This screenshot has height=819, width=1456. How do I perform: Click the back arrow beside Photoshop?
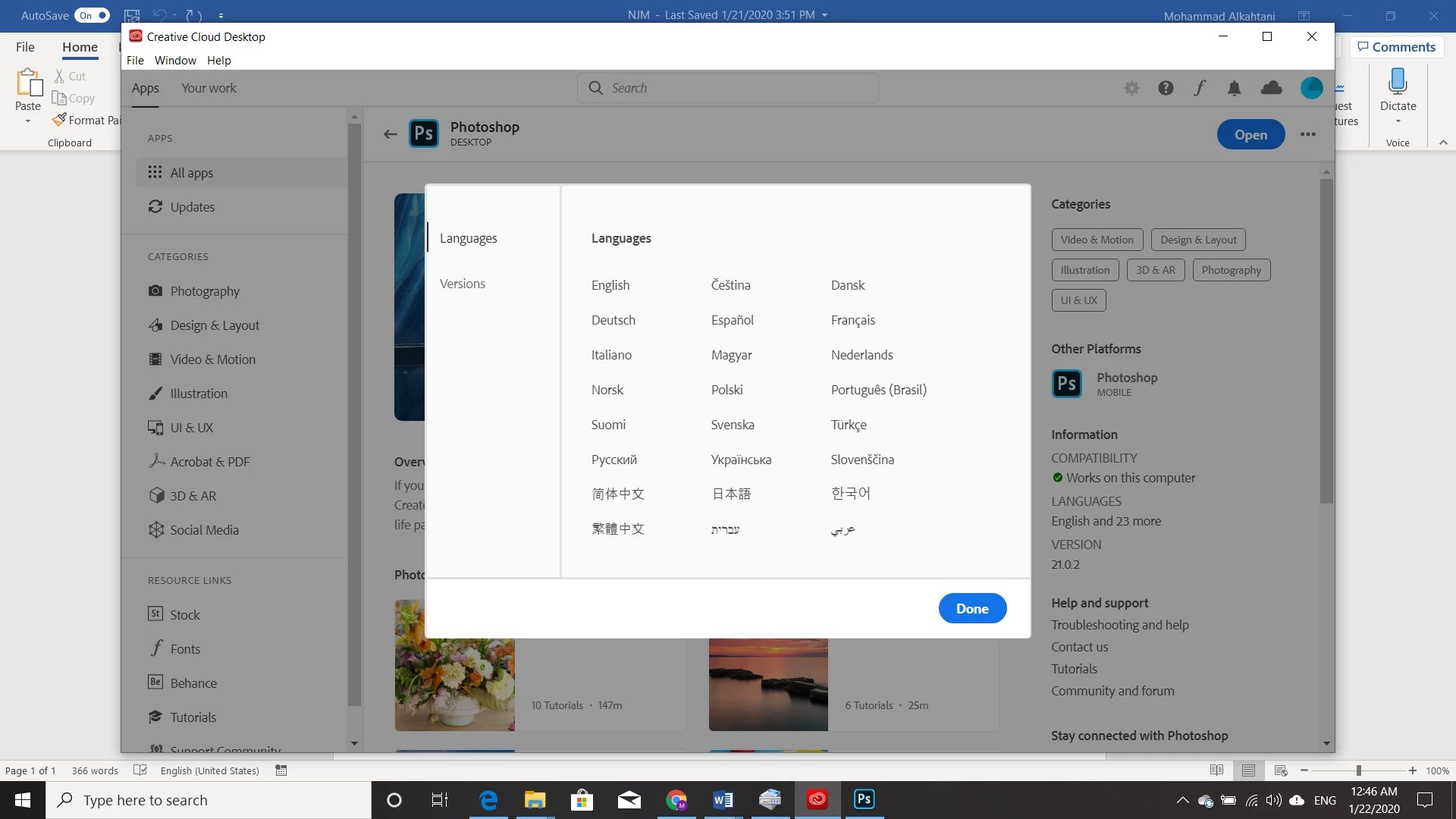pyautogui.click(x=391, y=134)
